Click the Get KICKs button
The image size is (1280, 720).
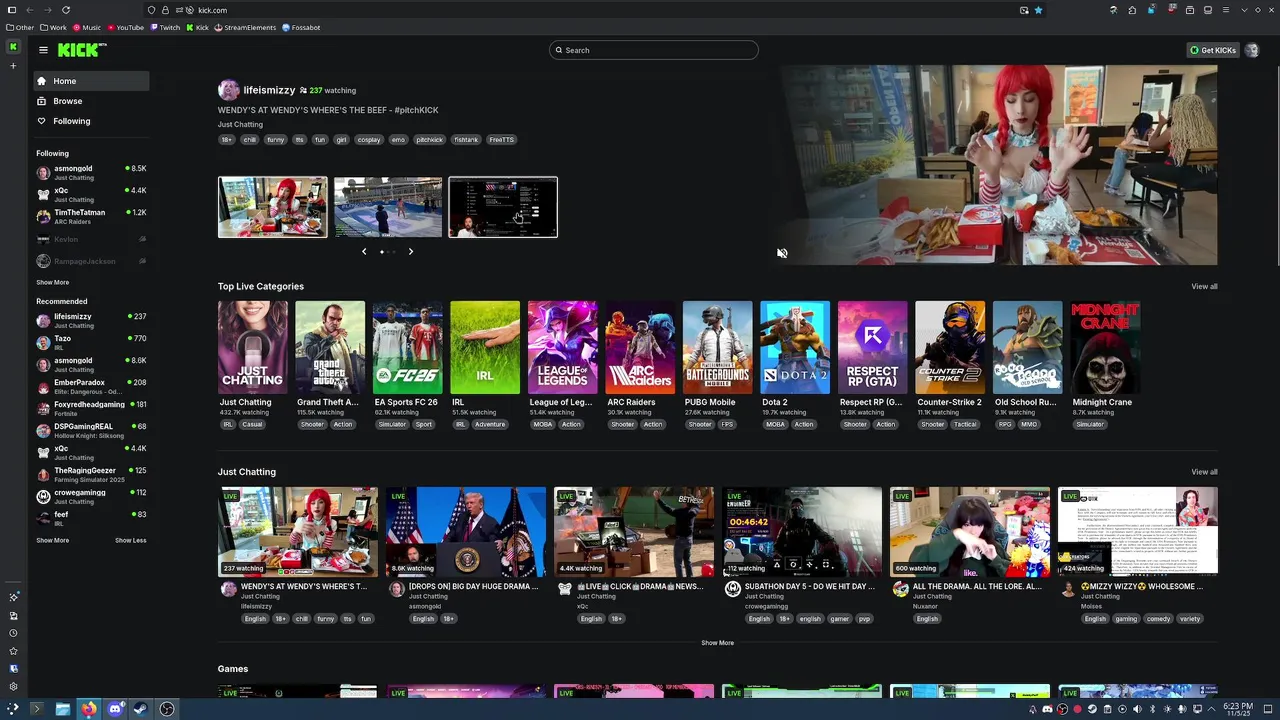pos(1213,50)
